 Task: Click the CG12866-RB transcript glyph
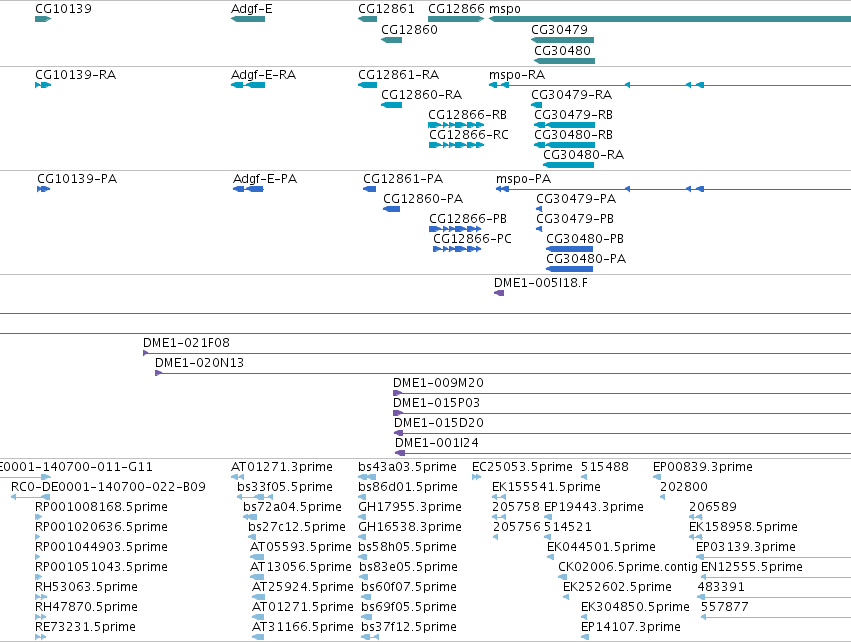[x=456, y=125]
